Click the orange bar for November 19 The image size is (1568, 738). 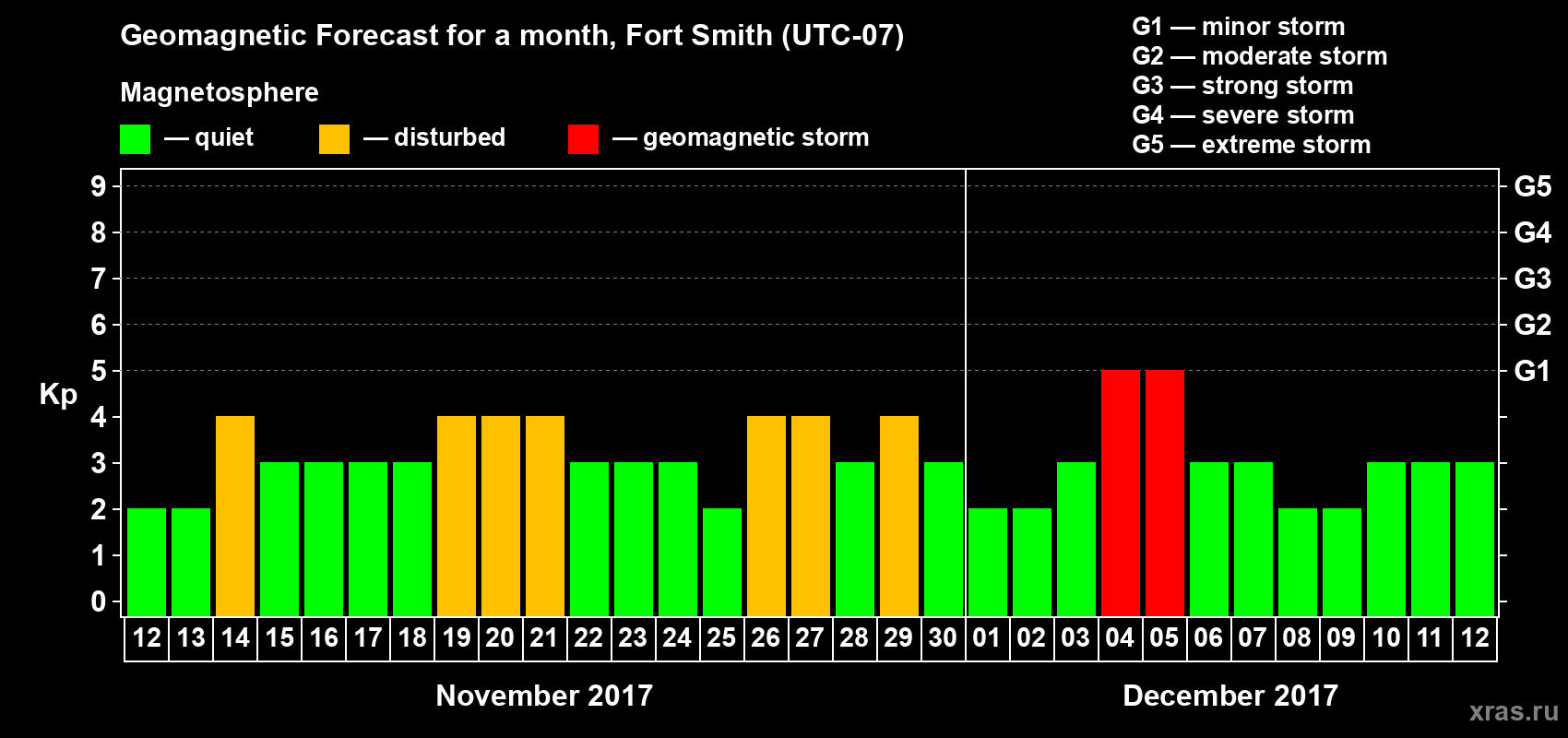coord(457,517)
